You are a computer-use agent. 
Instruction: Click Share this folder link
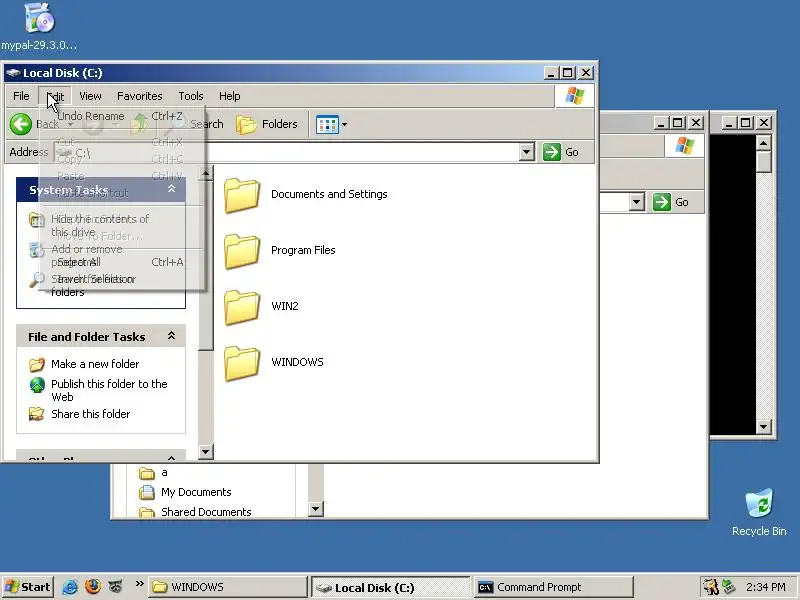click(90, 414)
